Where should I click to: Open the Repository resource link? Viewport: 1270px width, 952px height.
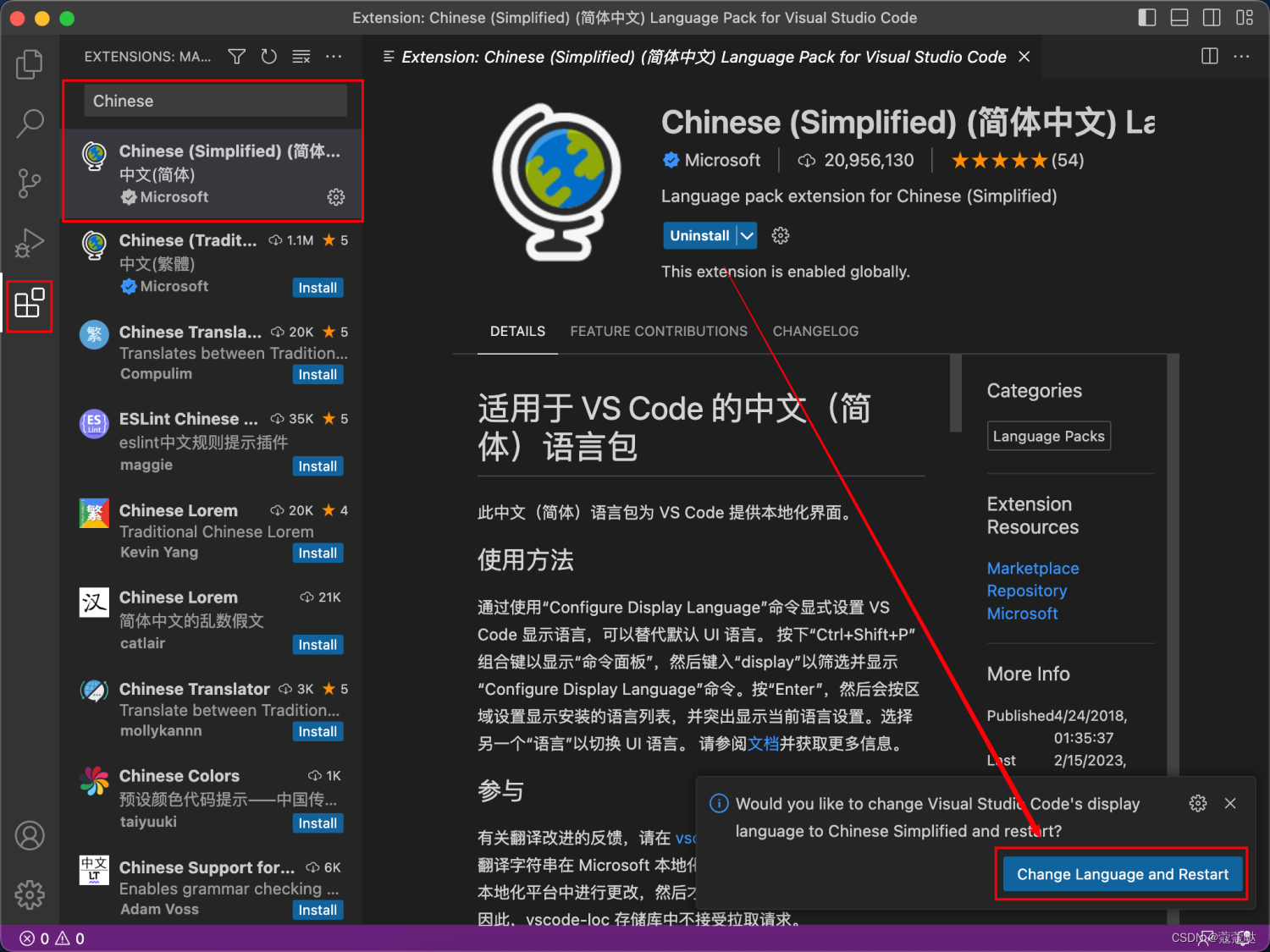(x=1027, y=591)
